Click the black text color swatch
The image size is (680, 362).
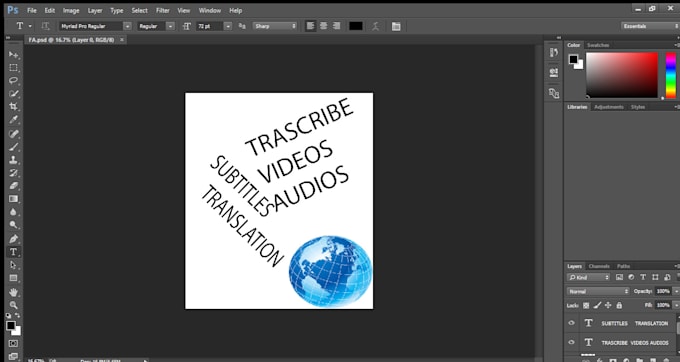(356, 26)
